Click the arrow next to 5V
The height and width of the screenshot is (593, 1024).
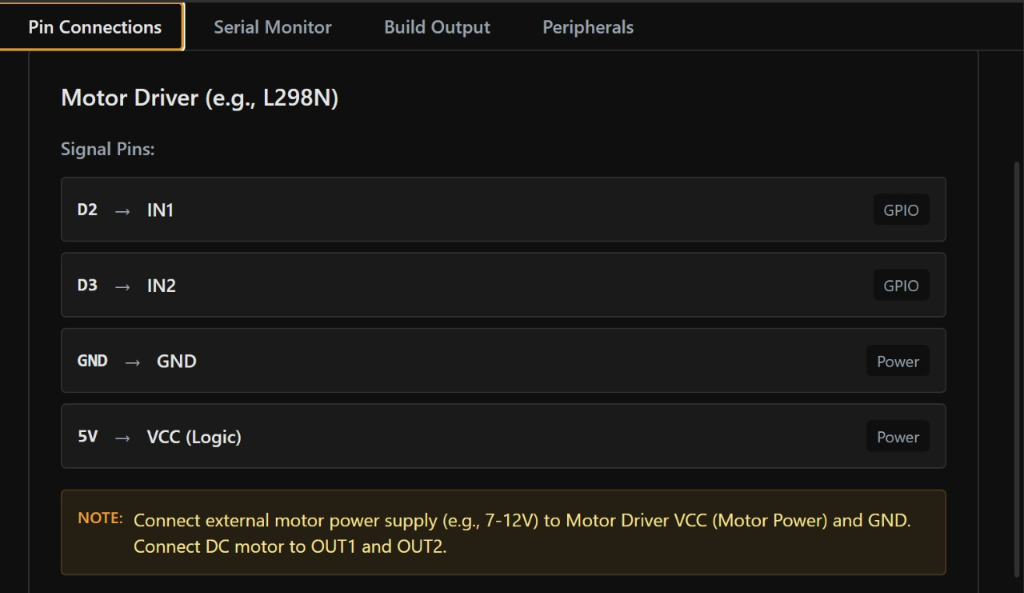coord(122,437)
